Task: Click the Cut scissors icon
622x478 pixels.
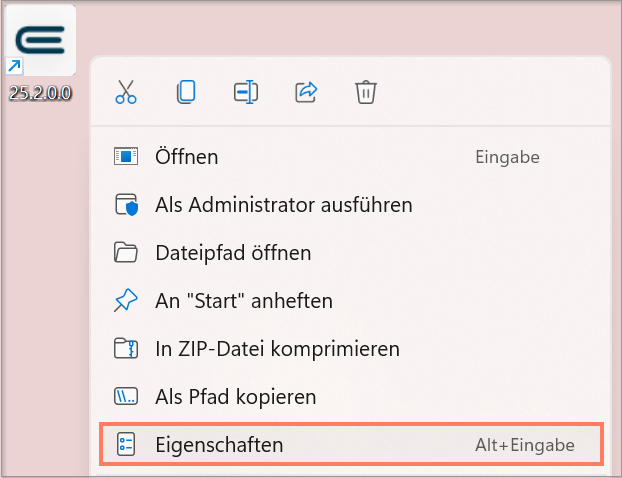Action: (x=126, y=92)
